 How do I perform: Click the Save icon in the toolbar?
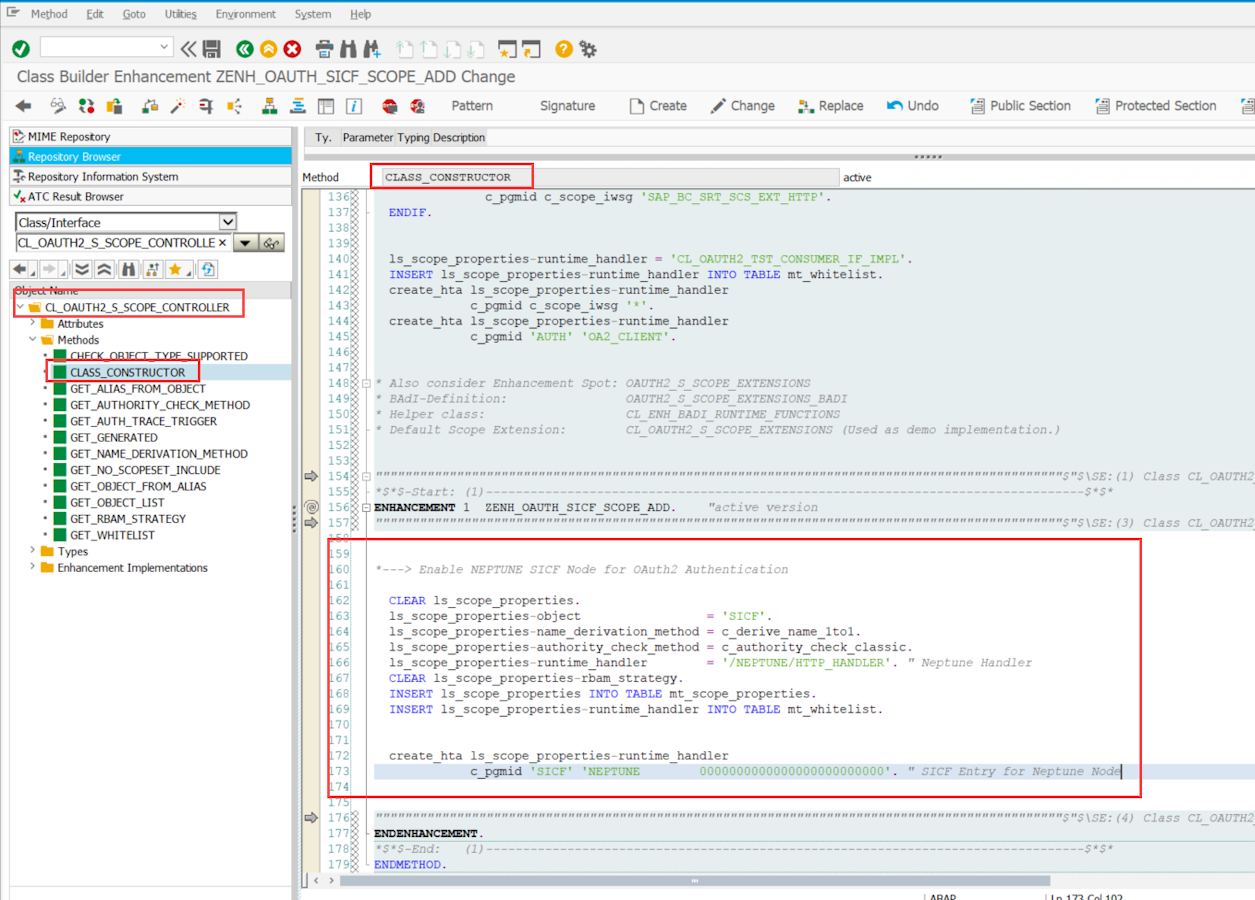click(x=213, y=47)
